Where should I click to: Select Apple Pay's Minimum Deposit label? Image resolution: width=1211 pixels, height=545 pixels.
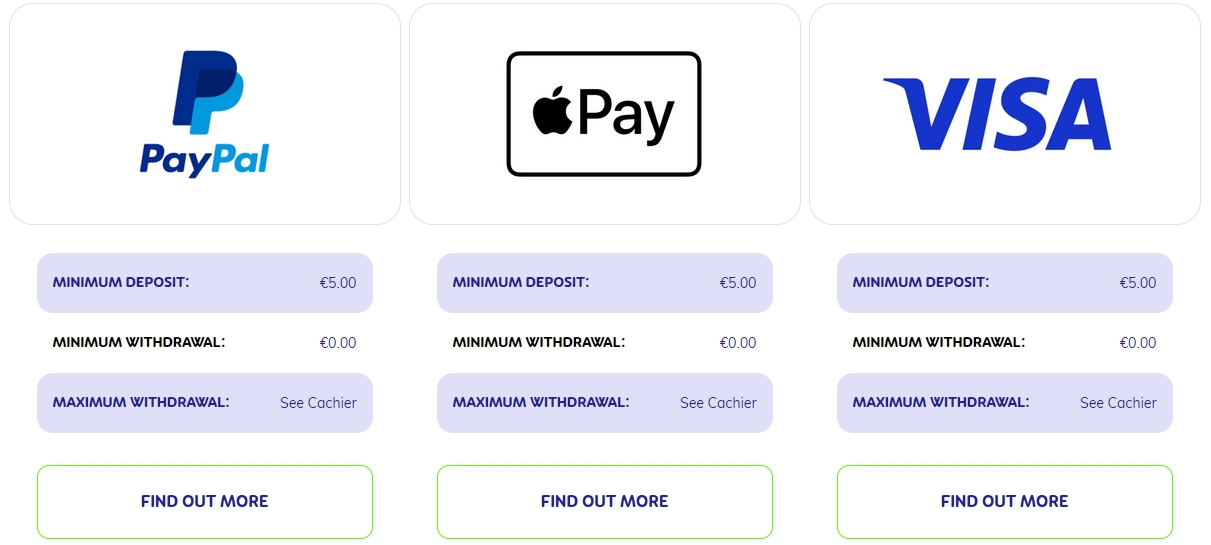click(x=521, y=282)
